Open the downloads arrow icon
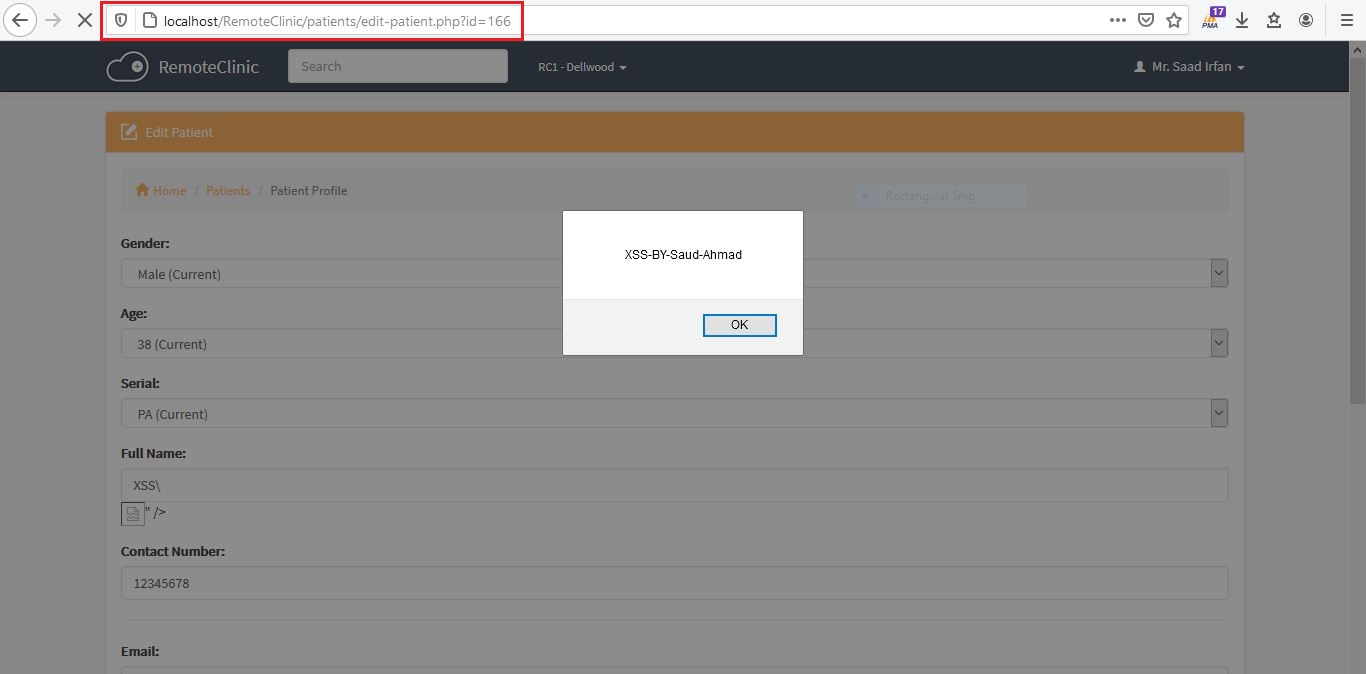Image resolution: width=1366 pixels, height=674 pixels. coord(1242,20)
